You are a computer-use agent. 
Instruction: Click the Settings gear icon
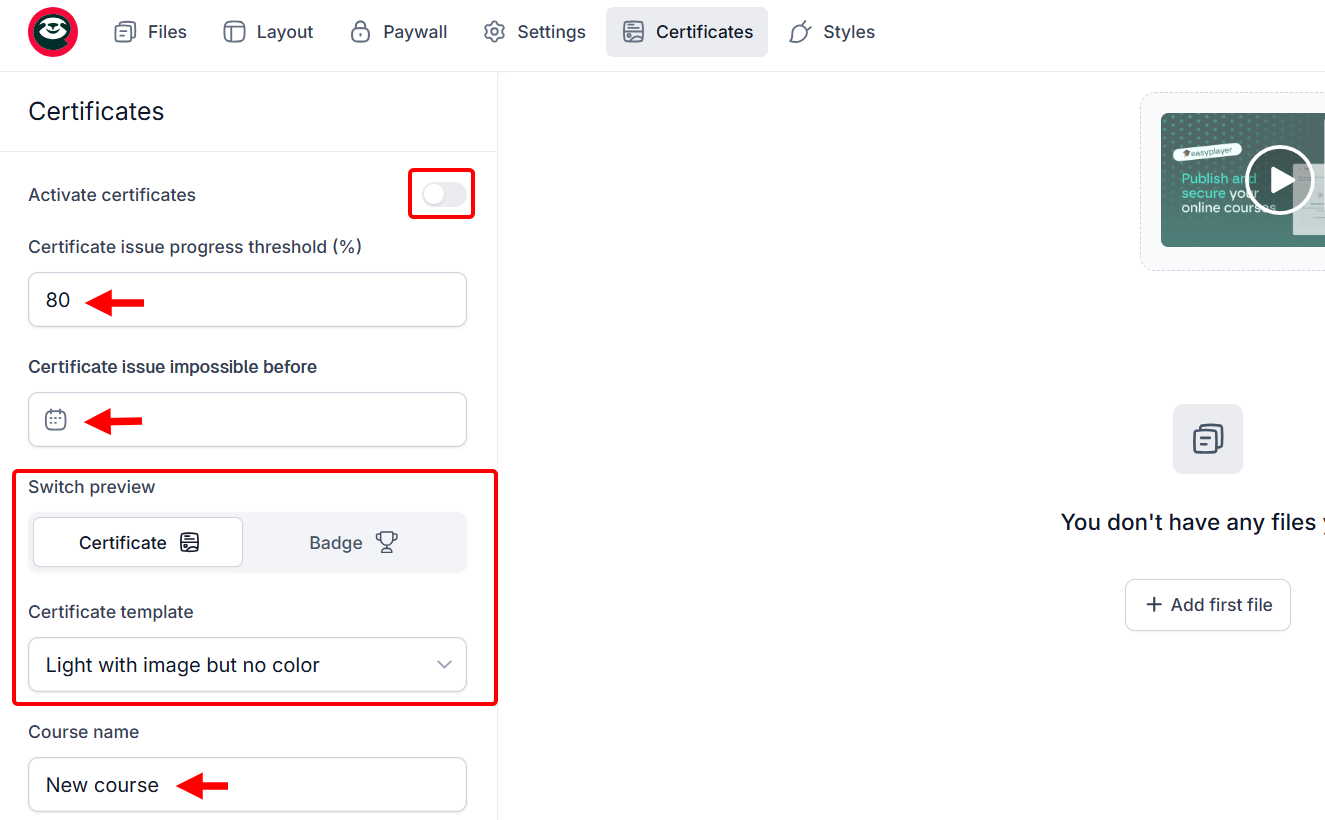494,31
